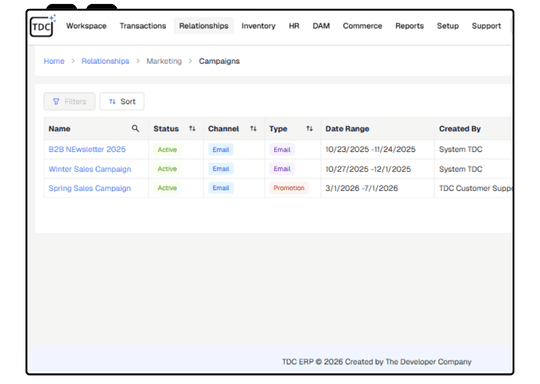
Task: Open the Setup menu
Action: (x=448, y=26)
